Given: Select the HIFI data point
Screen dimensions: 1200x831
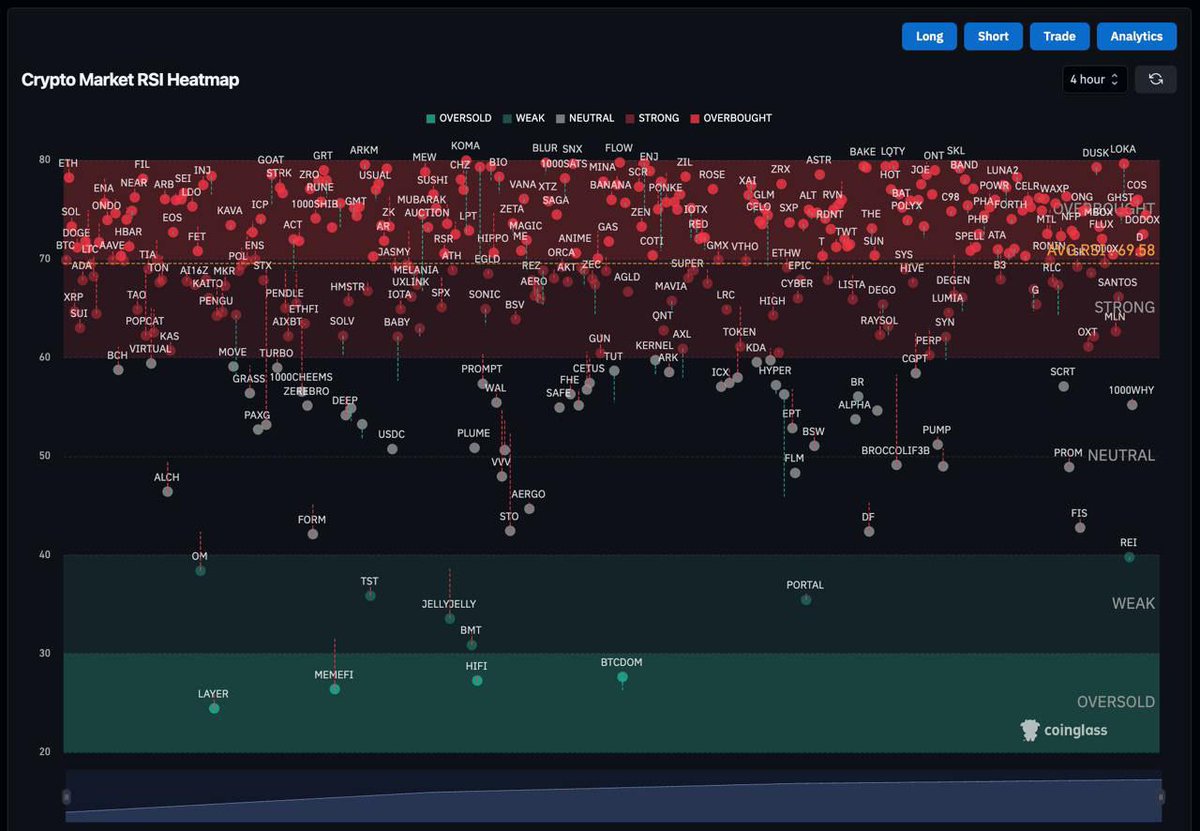Looking at the screenshot, I should 477,680.
